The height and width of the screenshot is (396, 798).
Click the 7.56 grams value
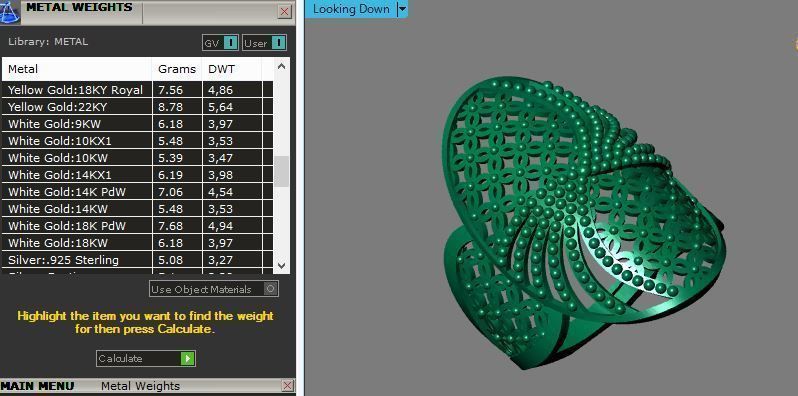170,90
